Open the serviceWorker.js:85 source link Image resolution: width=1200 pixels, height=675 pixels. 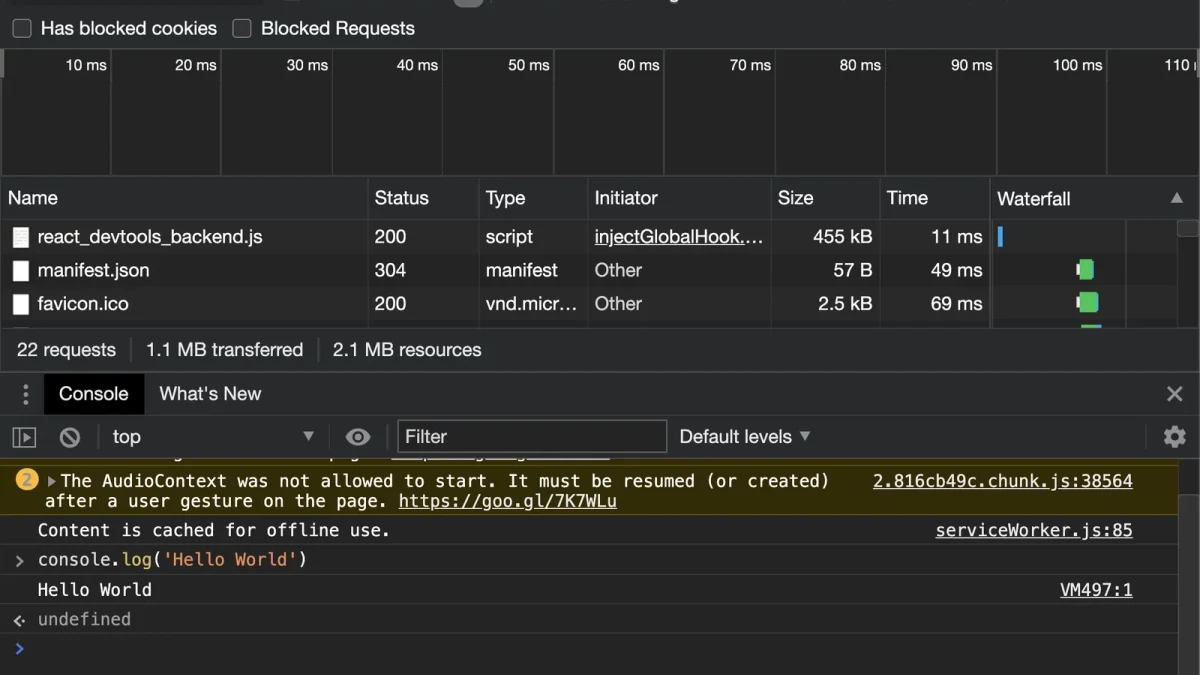click(1034, 531)
